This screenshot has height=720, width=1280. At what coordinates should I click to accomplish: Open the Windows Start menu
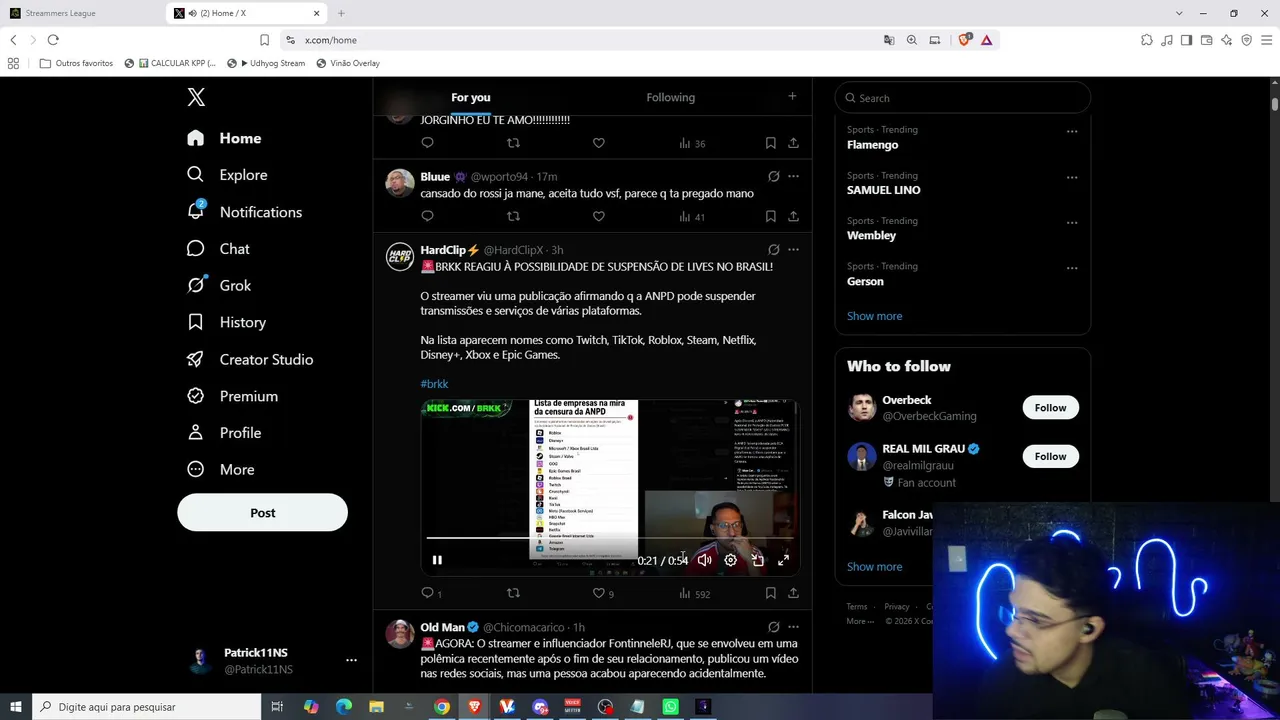pos(16,707)
